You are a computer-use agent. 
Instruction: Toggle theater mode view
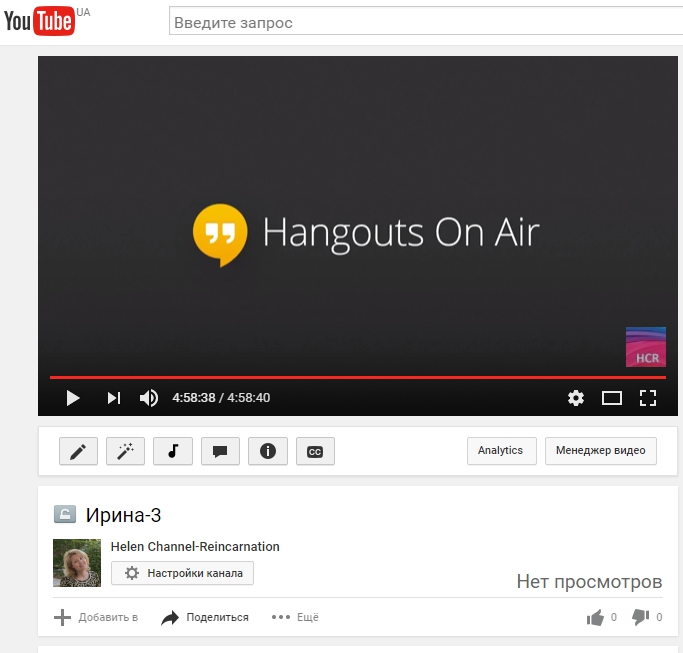coord(611,398)
